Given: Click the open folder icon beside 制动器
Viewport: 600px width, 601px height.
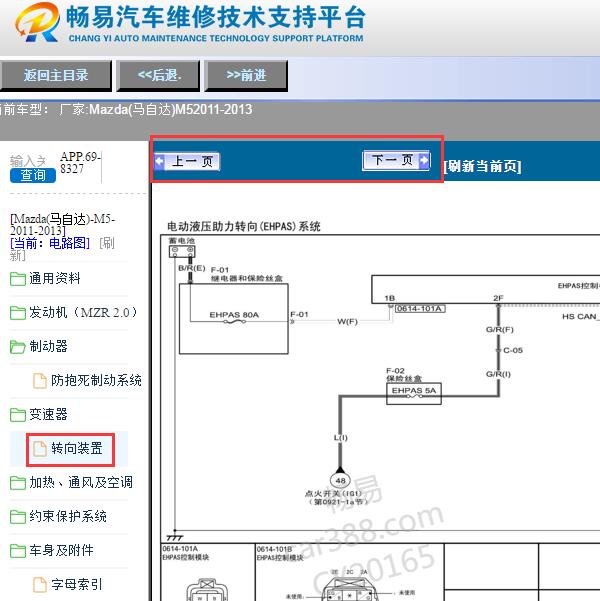Looking at the screenshot, I should point(18,347).
